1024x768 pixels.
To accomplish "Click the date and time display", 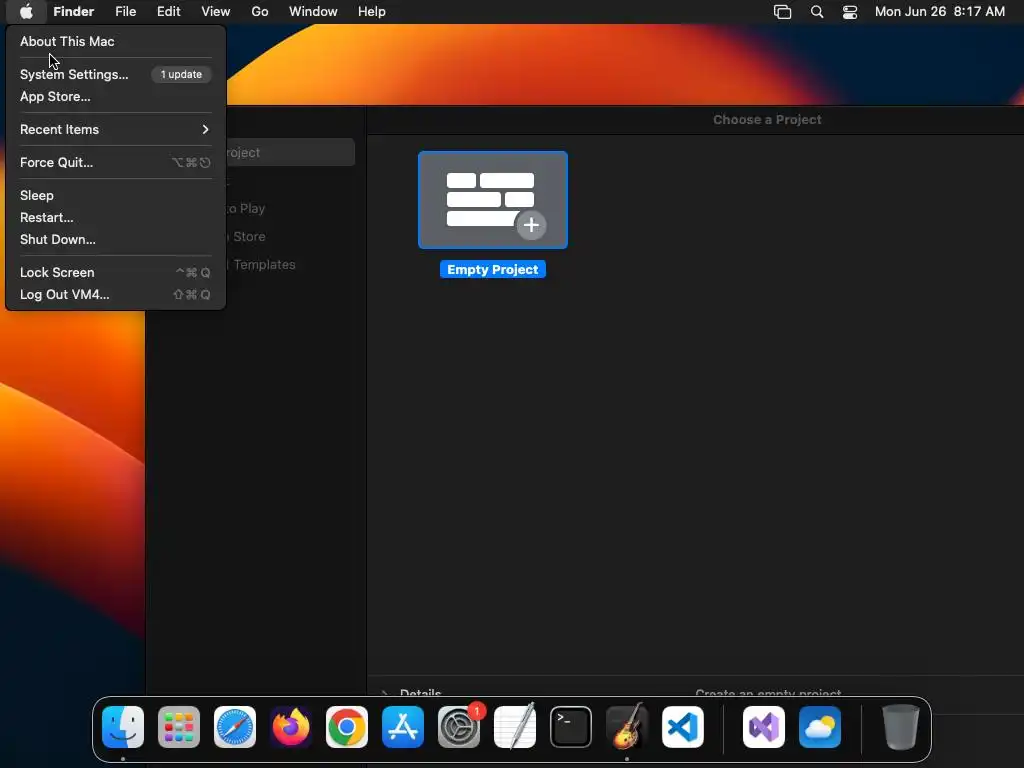I will pos(939,12).
